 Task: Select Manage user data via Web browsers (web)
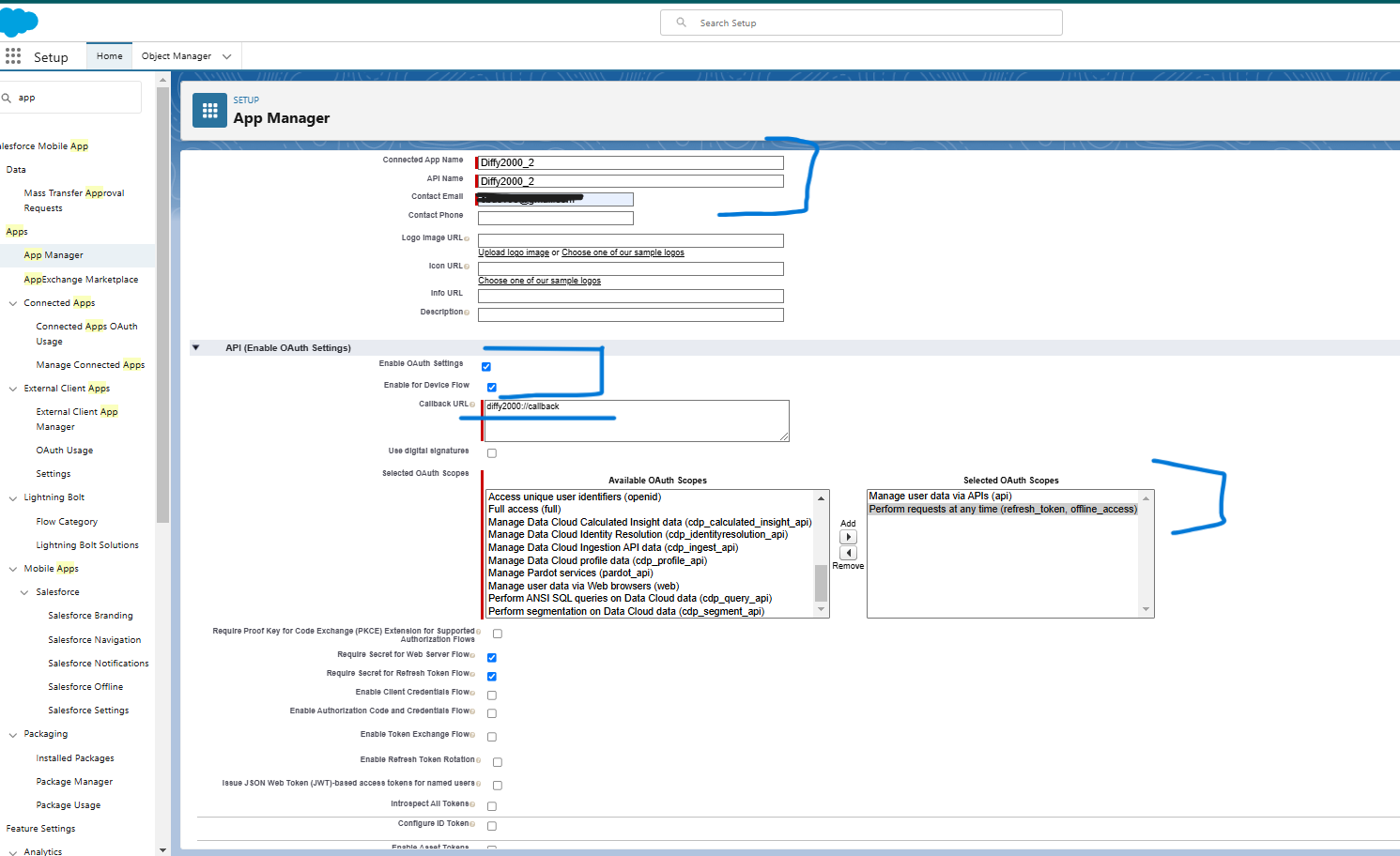tap(583, 586)
